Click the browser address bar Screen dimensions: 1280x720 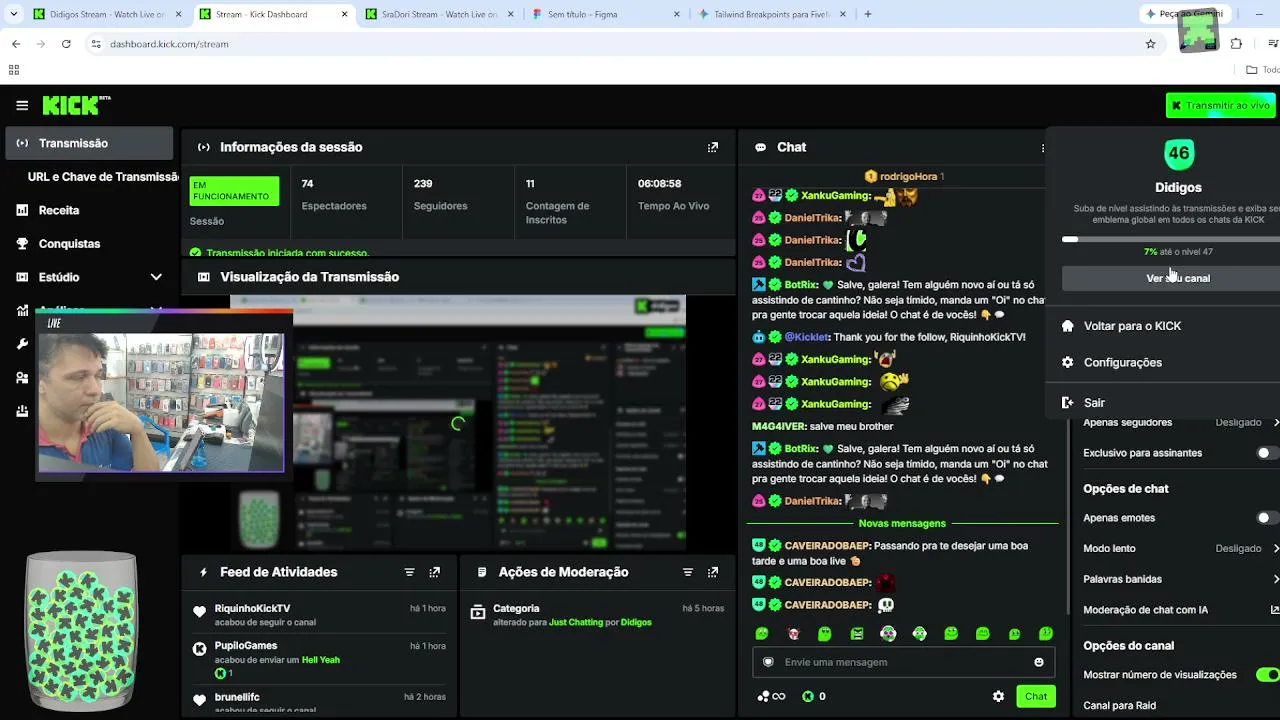point(620,44)
